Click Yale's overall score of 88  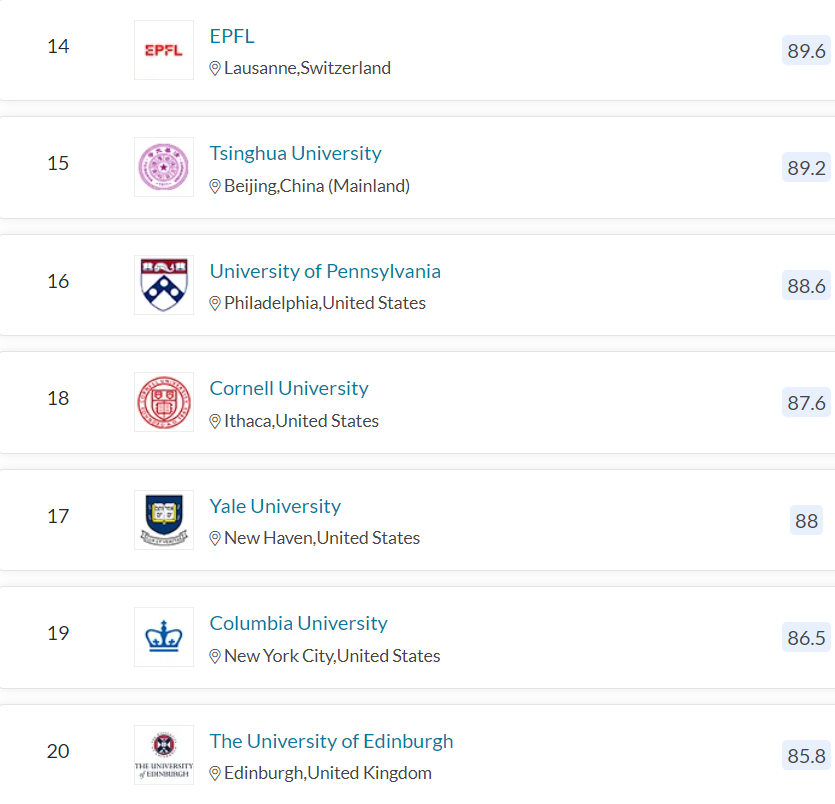click(806, 521)
